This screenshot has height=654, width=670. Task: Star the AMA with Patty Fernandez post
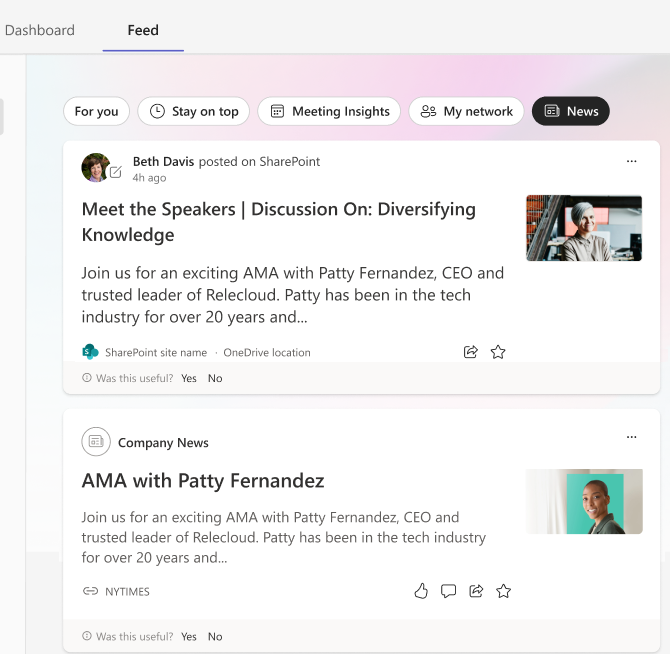(x=504, y=591)
